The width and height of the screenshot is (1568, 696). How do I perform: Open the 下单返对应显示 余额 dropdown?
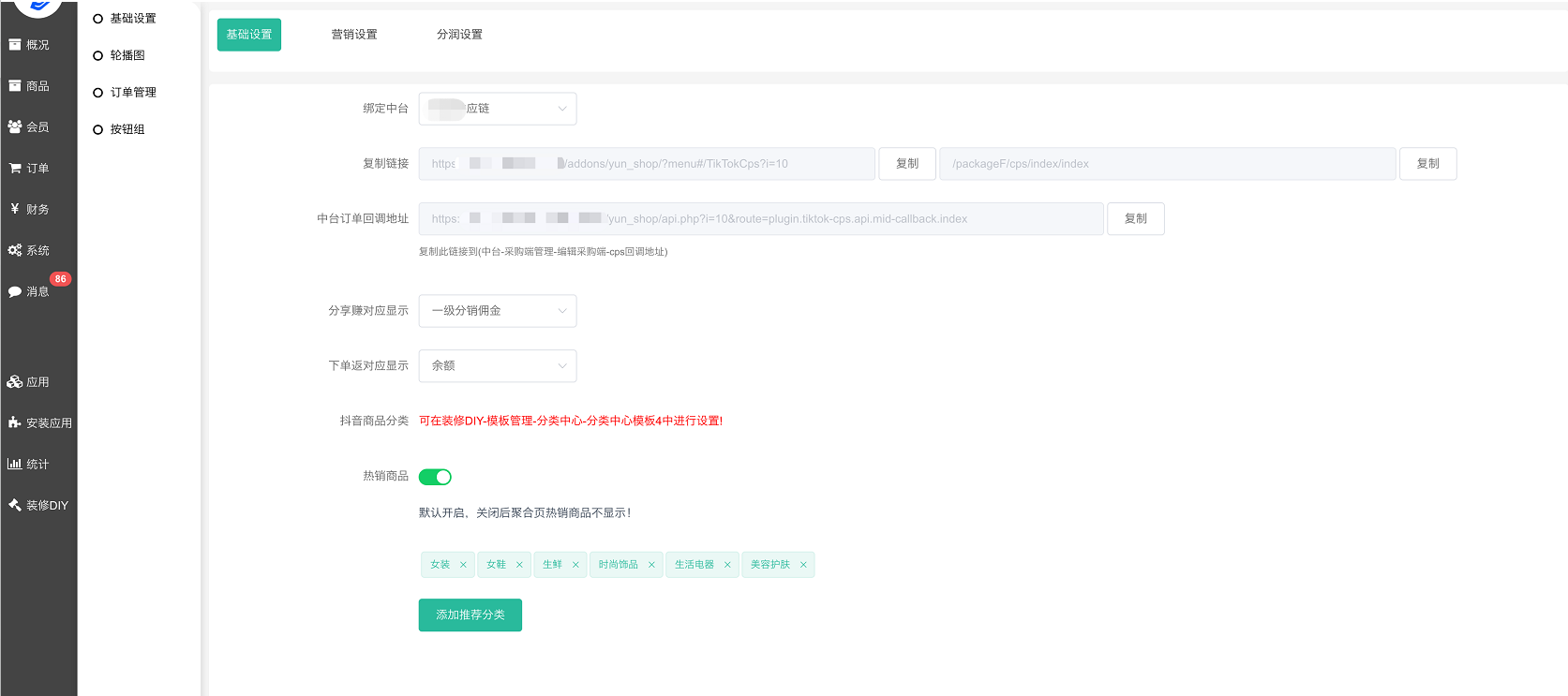point(497,366)
